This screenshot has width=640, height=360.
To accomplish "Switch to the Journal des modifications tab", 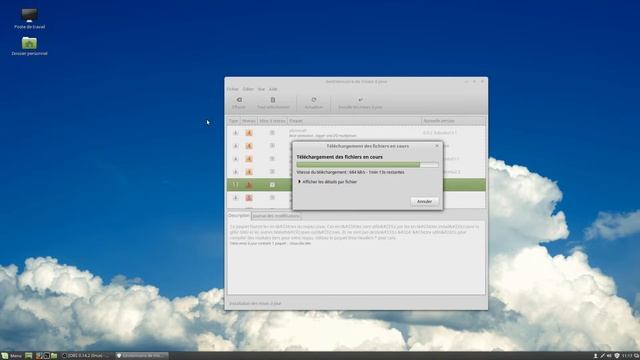I will pyautogui.click(x=276, y=216).
